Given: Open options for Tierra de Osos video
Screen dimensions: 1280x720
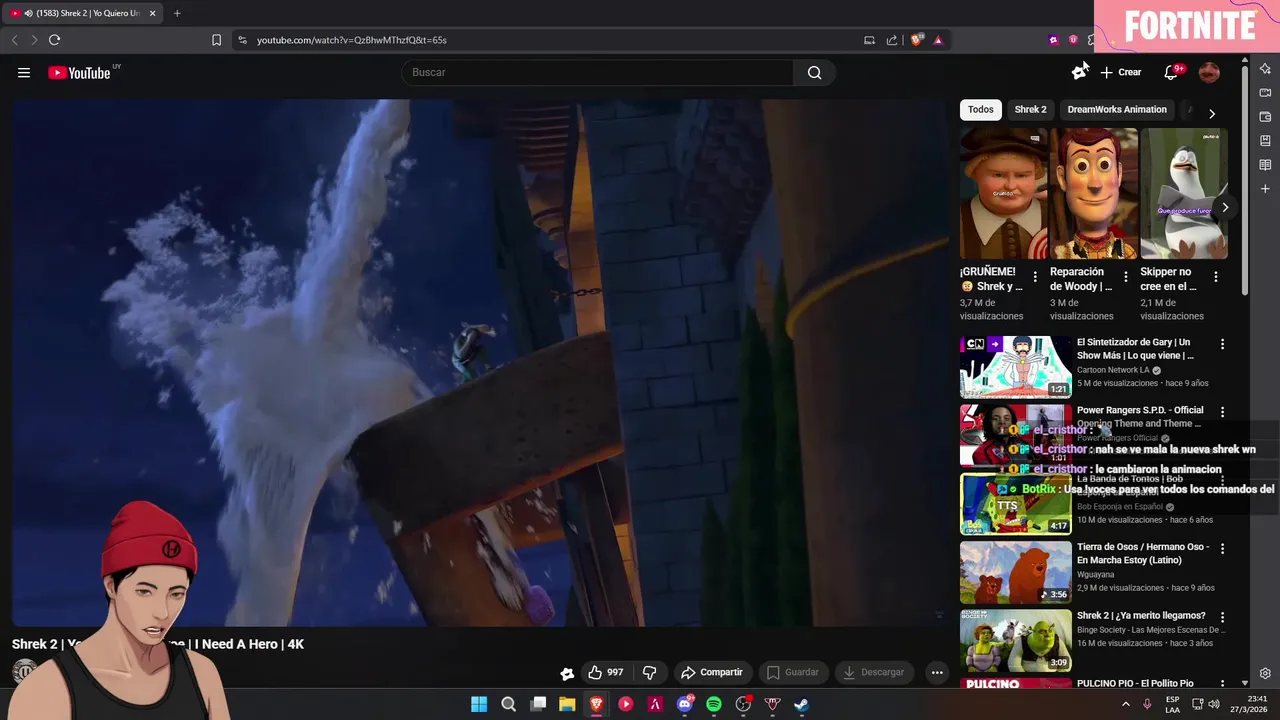Looking at the screenshot, I should click(1221, 549).
